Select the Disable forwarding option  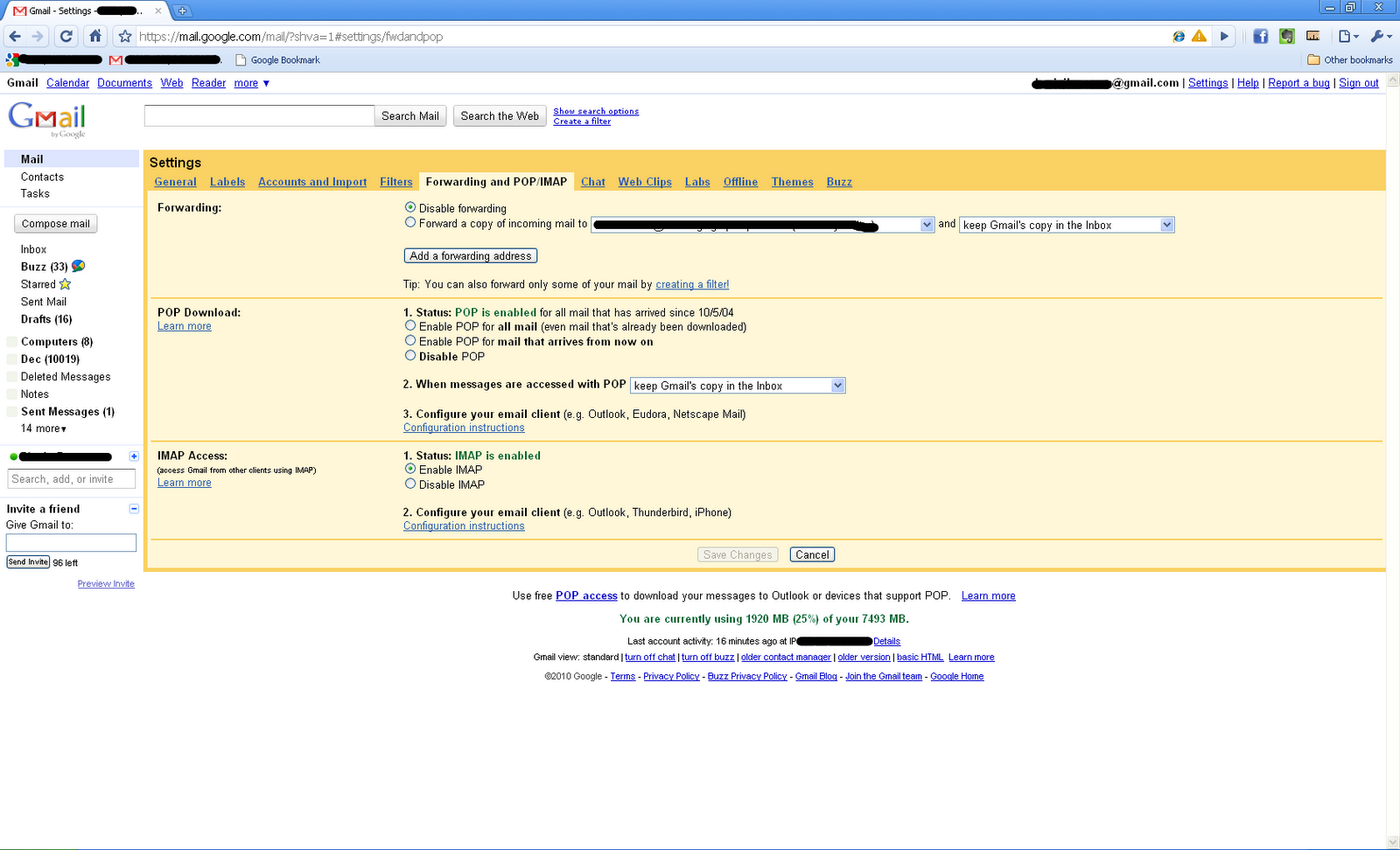pos(410,207)
